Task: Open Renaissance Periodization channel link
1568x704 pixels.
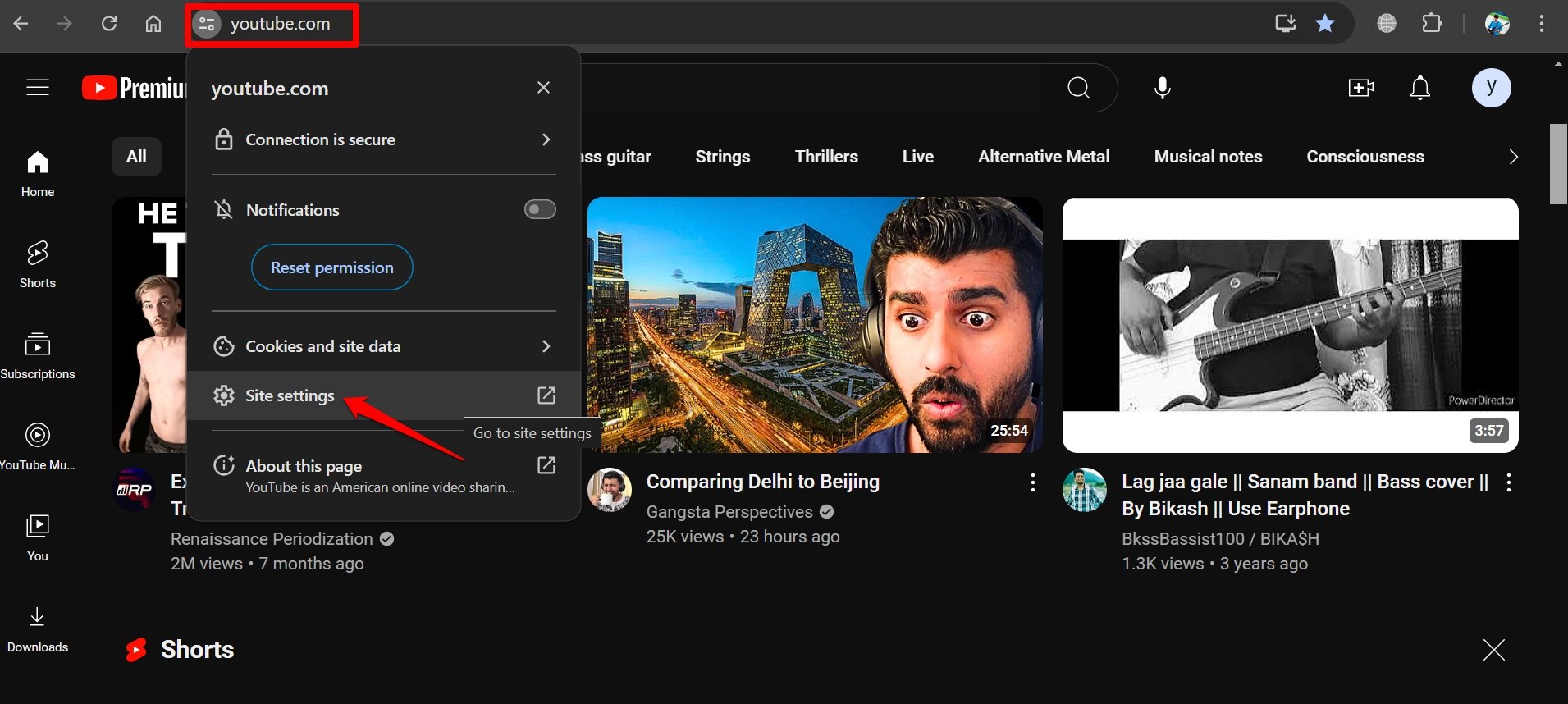Action: coord(272,539)
